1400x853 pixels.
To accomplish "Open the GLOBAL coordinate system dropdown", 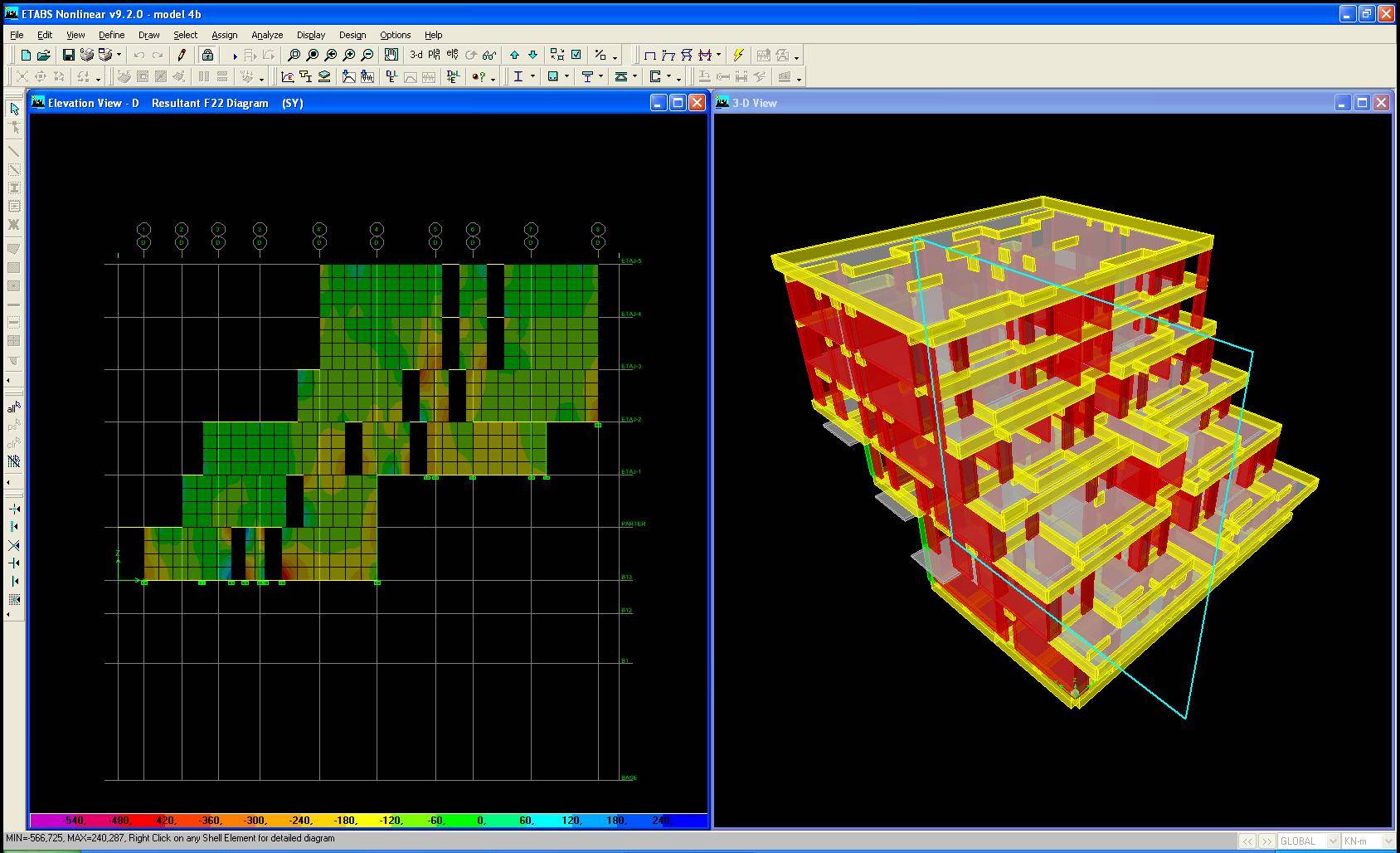I will (x=1308, y=841).
